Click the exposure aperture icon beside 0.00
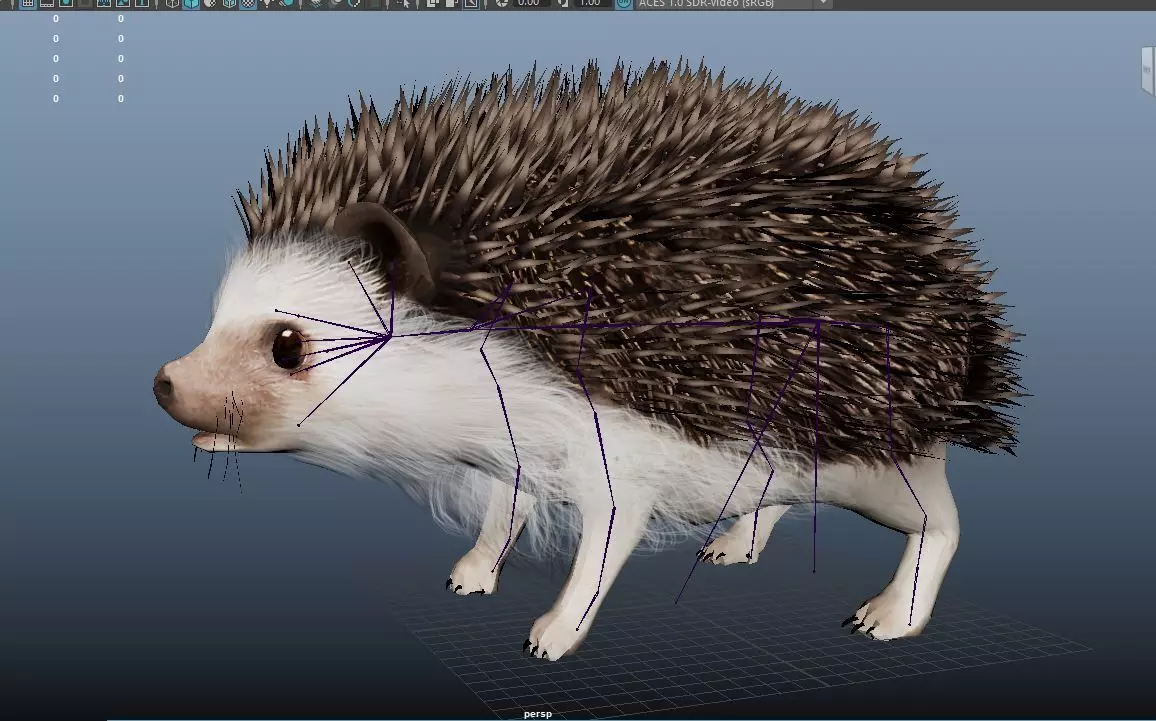The width and height of the screenshot is (1156, 721). pyautogui.click(x=501, y=3)
